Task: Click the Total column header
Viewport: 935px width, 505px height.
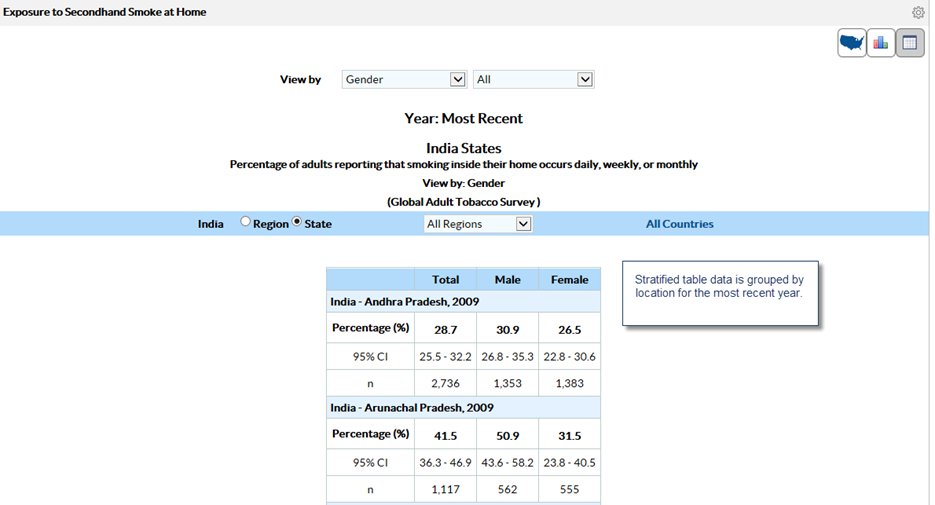Action: 445,280
